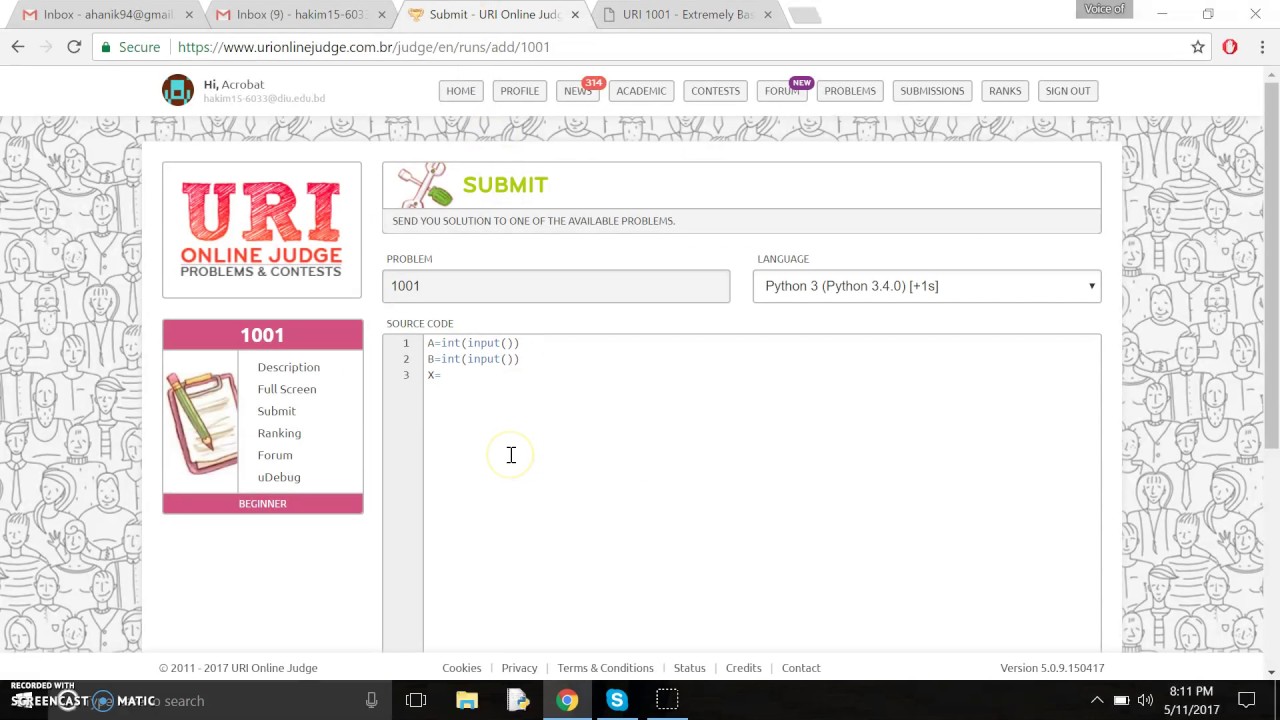
Task: Open the SUBMISSIONS menu item
Action: (x=932, y=91)
